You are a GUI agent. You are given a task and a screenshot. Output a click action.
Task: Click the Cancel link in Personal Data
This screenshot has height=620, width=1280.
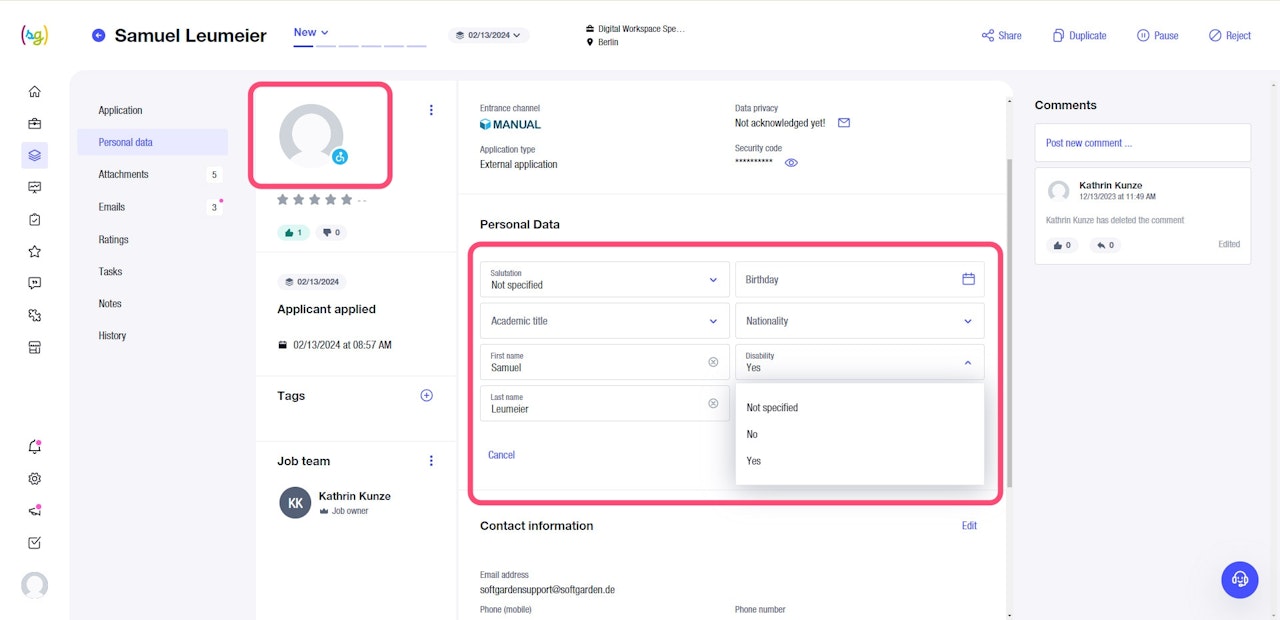(x=501, y=455)
